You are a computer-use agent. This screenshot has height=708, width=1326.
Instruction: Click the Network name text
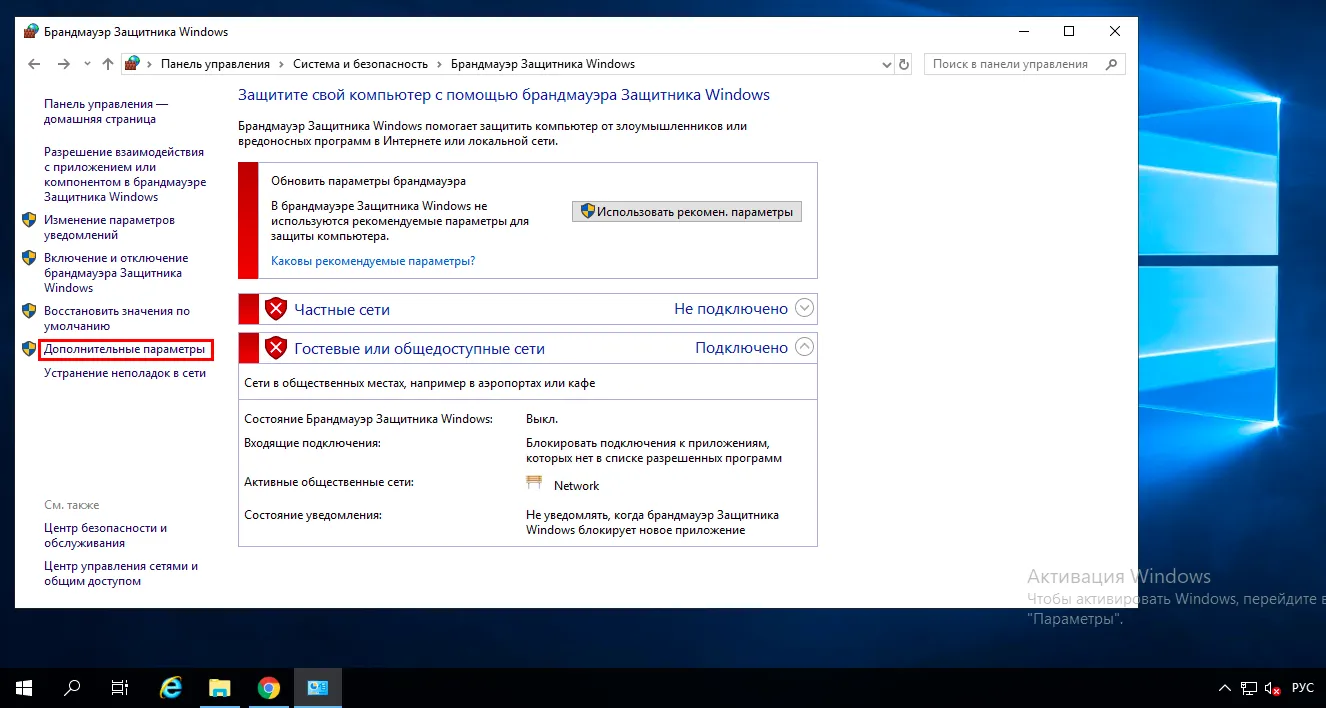point(576,486)
